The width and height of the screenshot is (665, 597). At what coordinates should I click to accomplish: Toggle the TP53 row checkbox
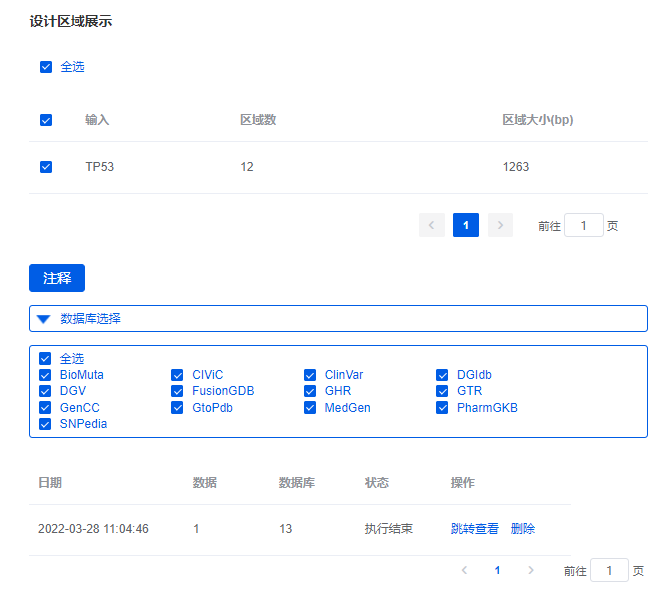(46, 167)
